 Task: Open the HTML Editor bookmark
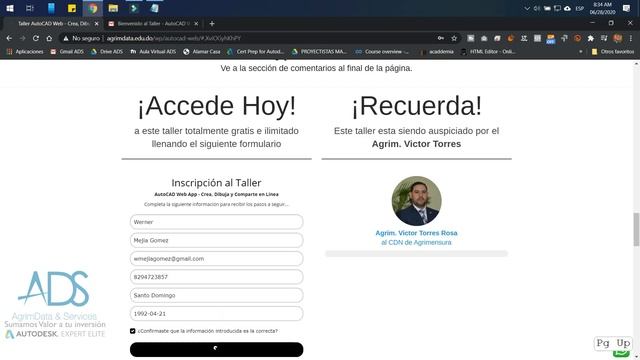pyautogui.click(x=488, y=52)
